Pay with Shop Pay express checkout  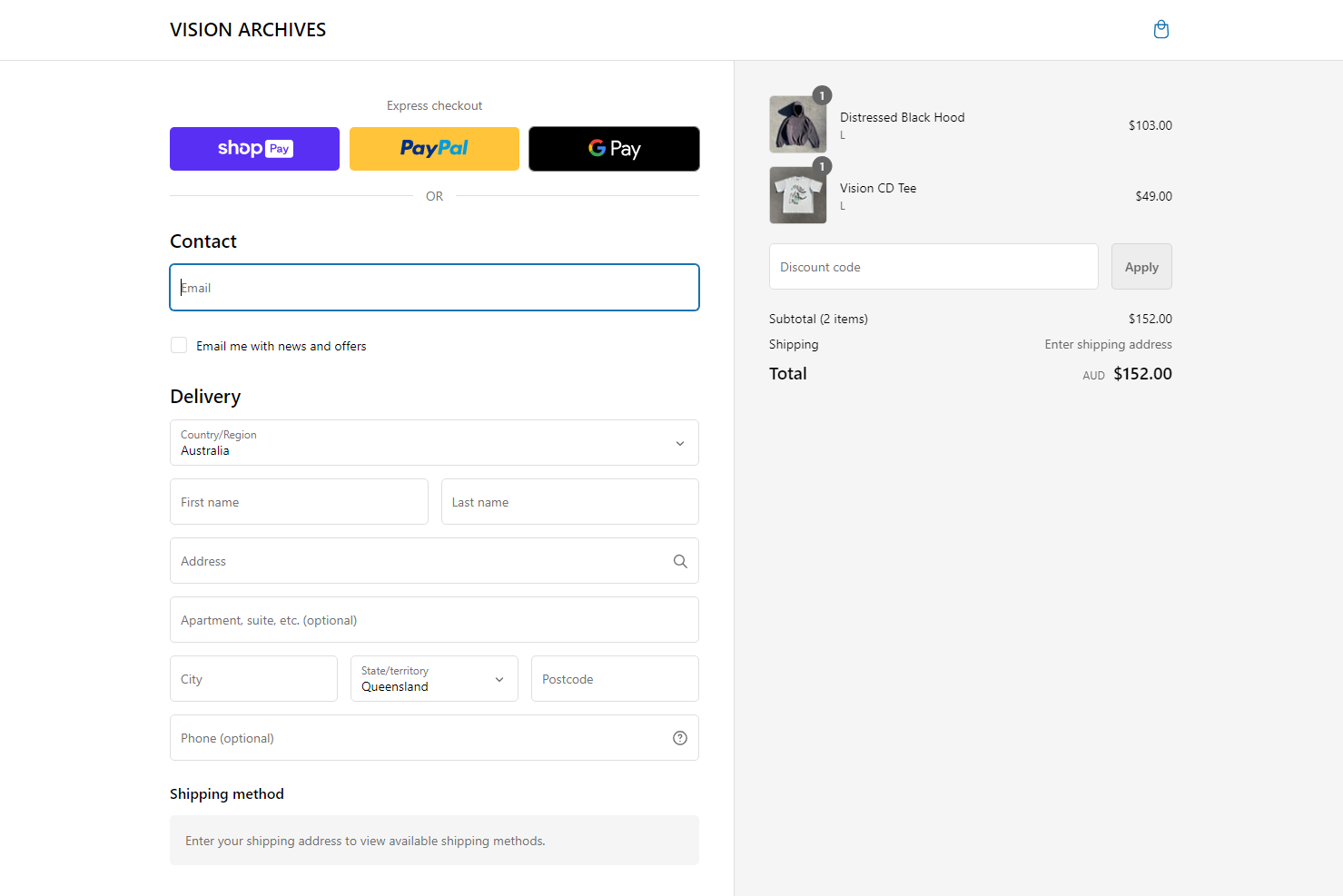pos(254,149)
